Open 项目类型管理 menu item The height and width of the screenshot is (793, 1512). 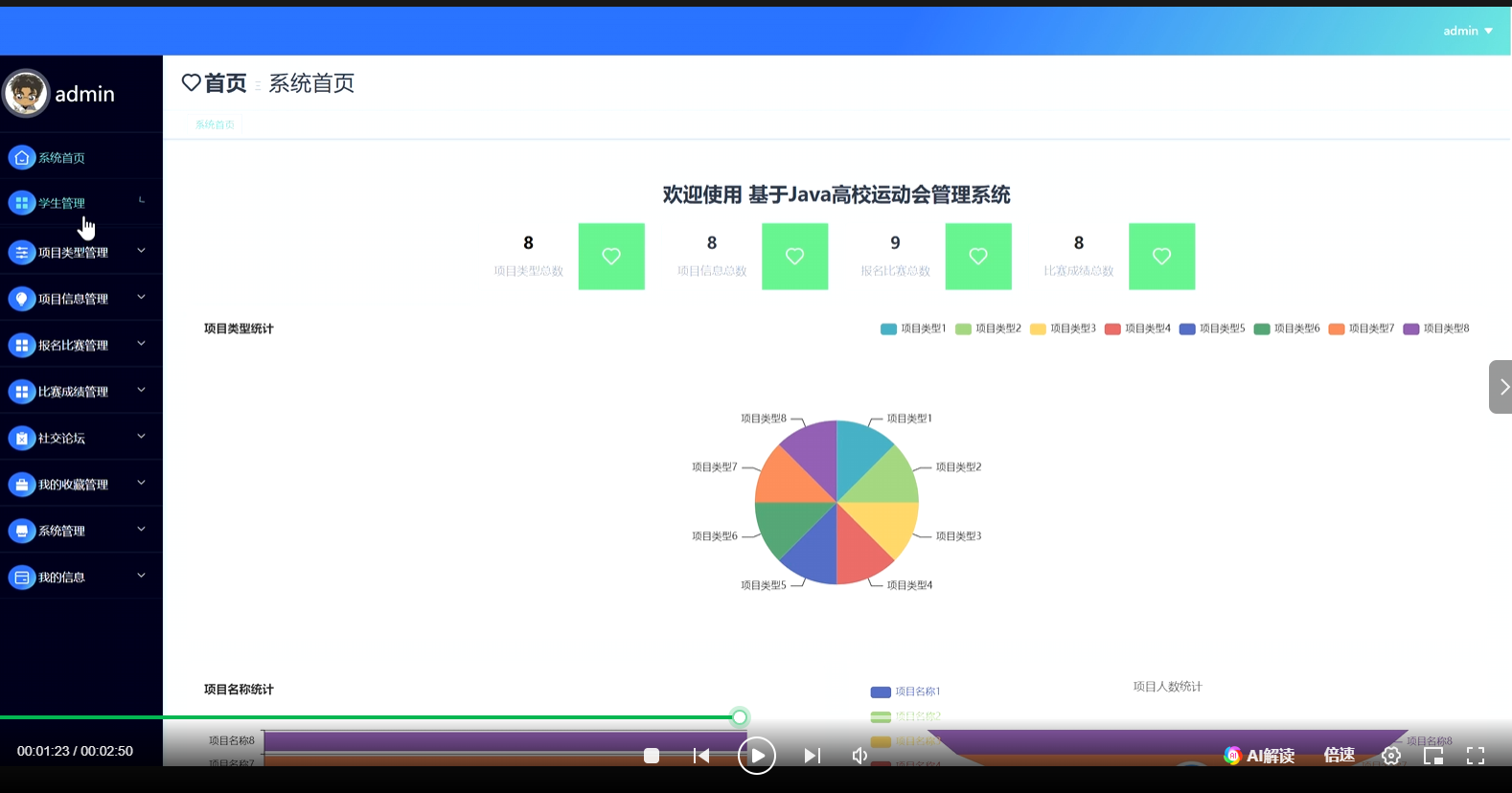coord(81,252)
